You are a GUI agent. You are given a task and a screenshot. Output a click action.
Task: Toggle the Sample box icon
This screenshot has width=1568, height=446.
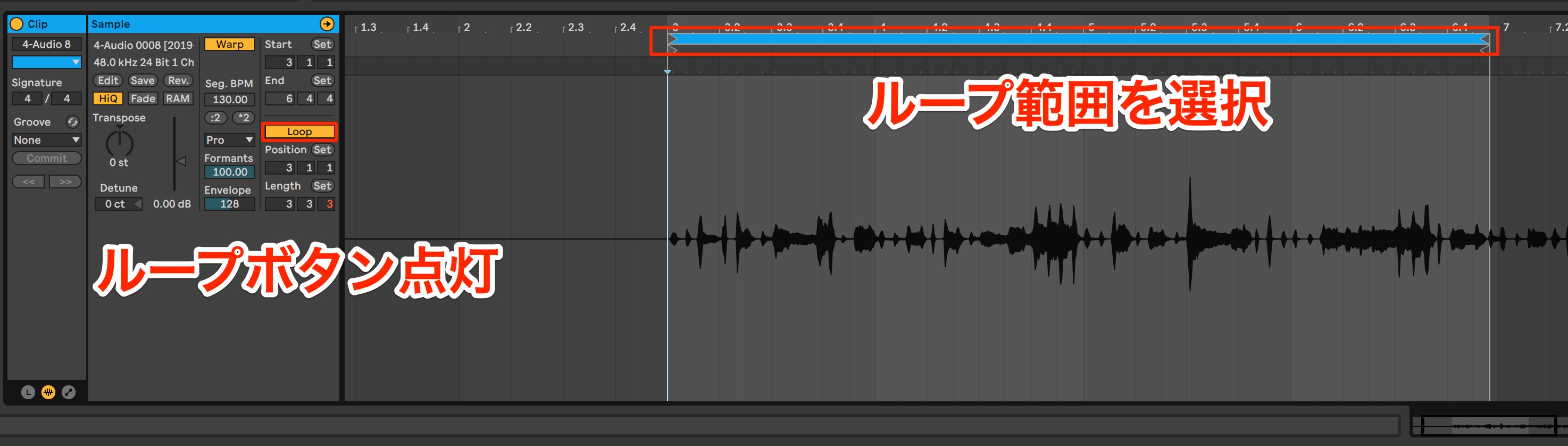[48, 392]
